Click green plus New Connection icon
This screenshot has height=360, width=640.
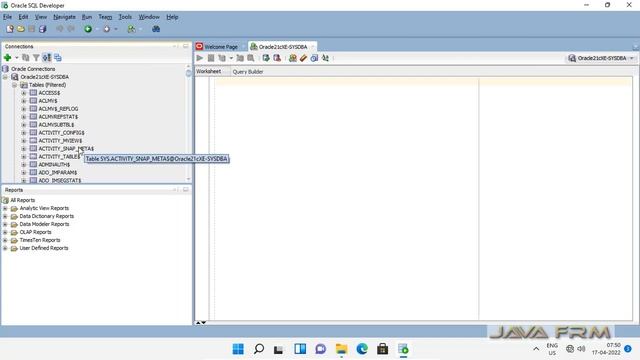7,58
